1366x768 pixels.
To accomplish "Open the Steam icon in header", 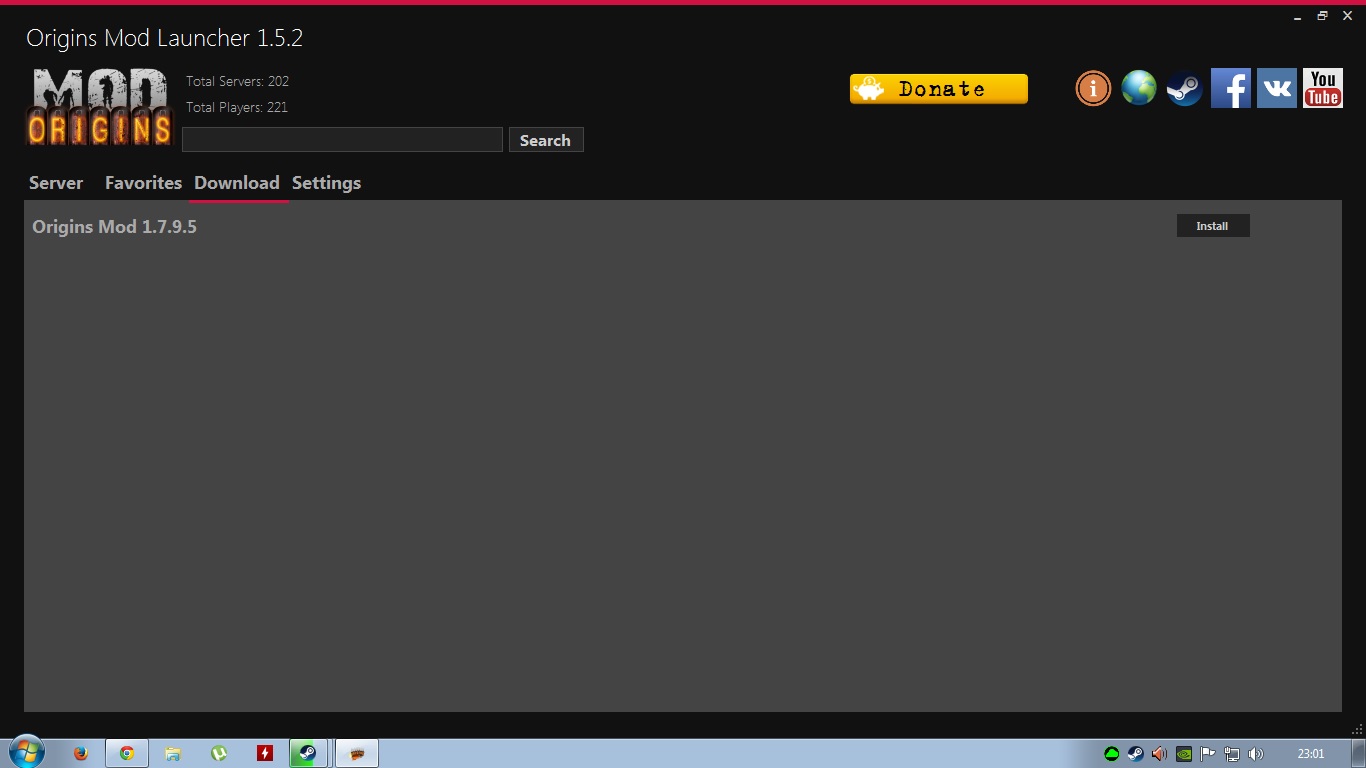I will coord(1185,88).
